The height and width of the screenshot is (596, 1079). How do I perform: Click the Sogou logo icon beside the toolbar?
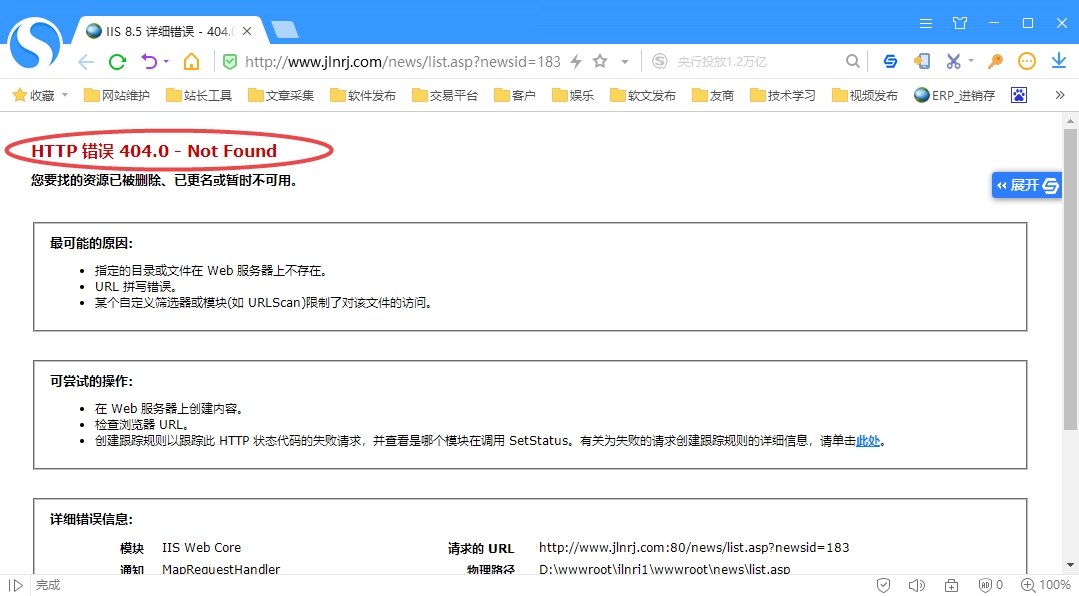pyautogui.click(x=890, y=61)
